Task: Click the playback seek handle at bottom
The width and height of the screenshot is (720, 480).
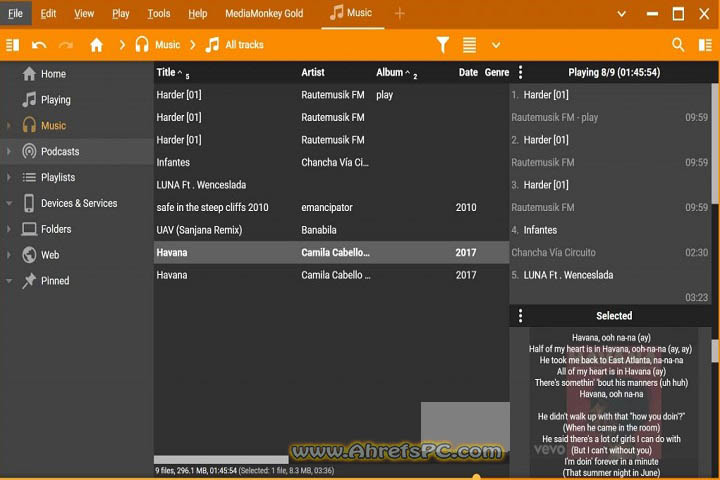Action: tap(477, 477)
